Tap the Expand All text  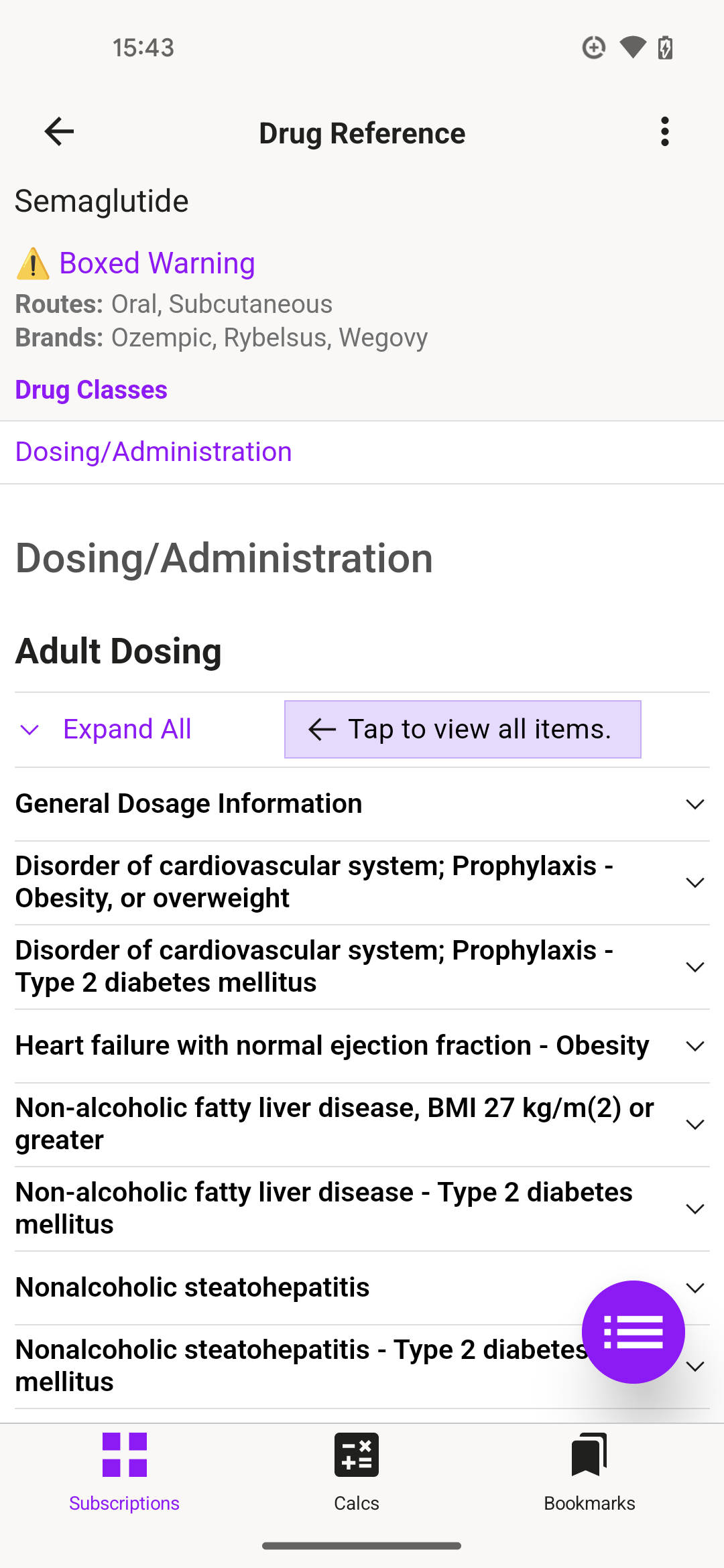(x=127, y=729)
